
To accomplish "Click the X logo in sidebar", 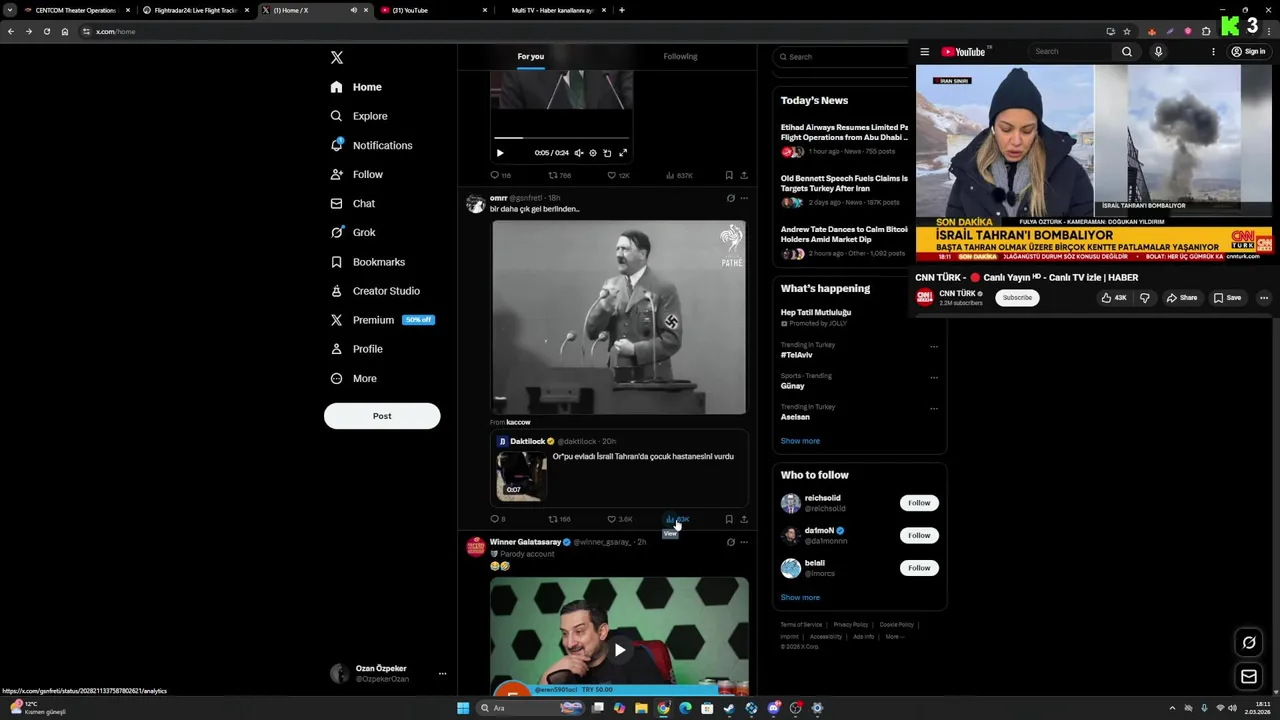I will [x=337, y=58].
